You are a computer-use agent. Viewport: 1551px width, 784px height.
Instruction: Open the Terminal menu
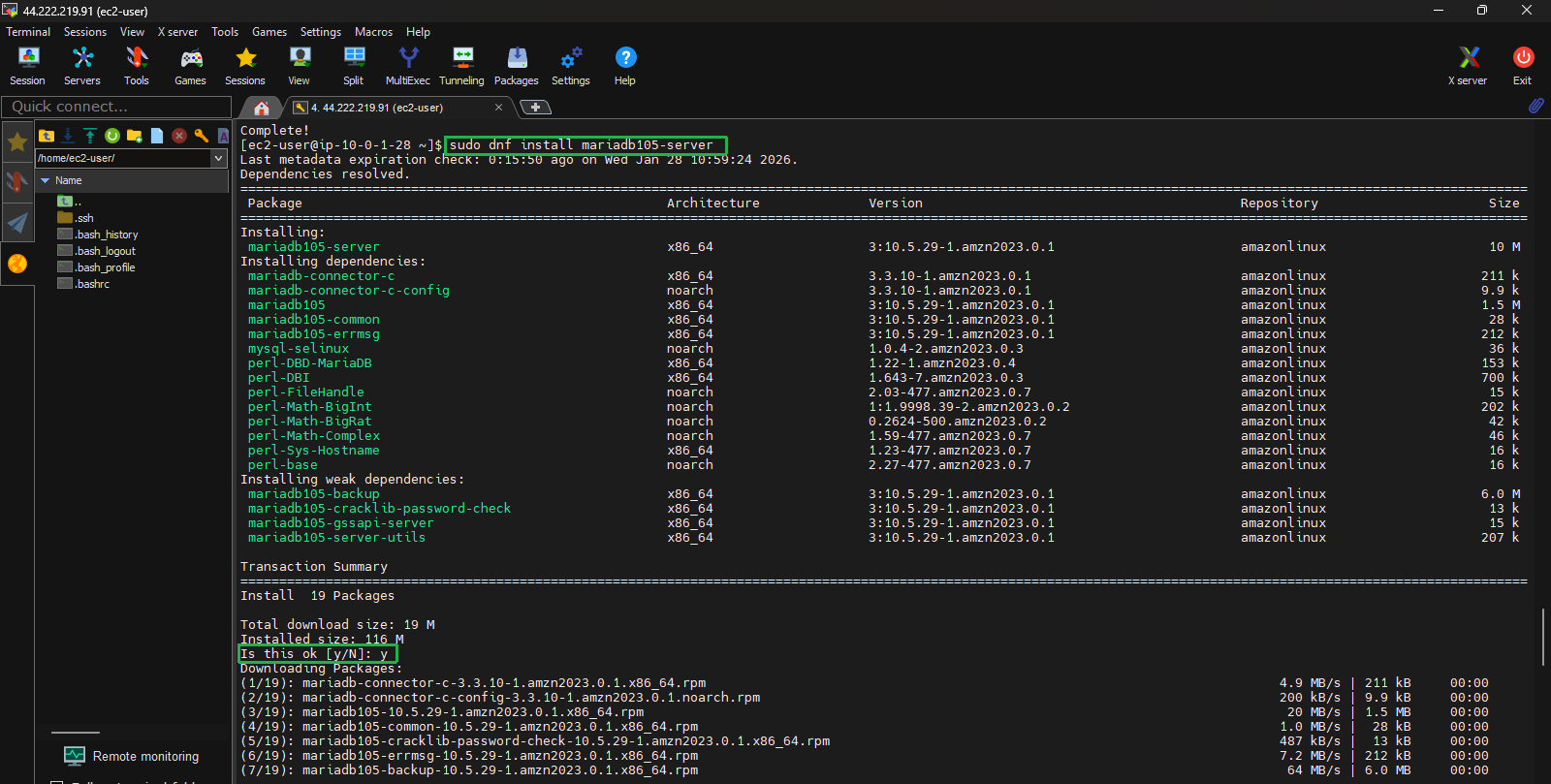pyautogui.click(x=28, y=32)
